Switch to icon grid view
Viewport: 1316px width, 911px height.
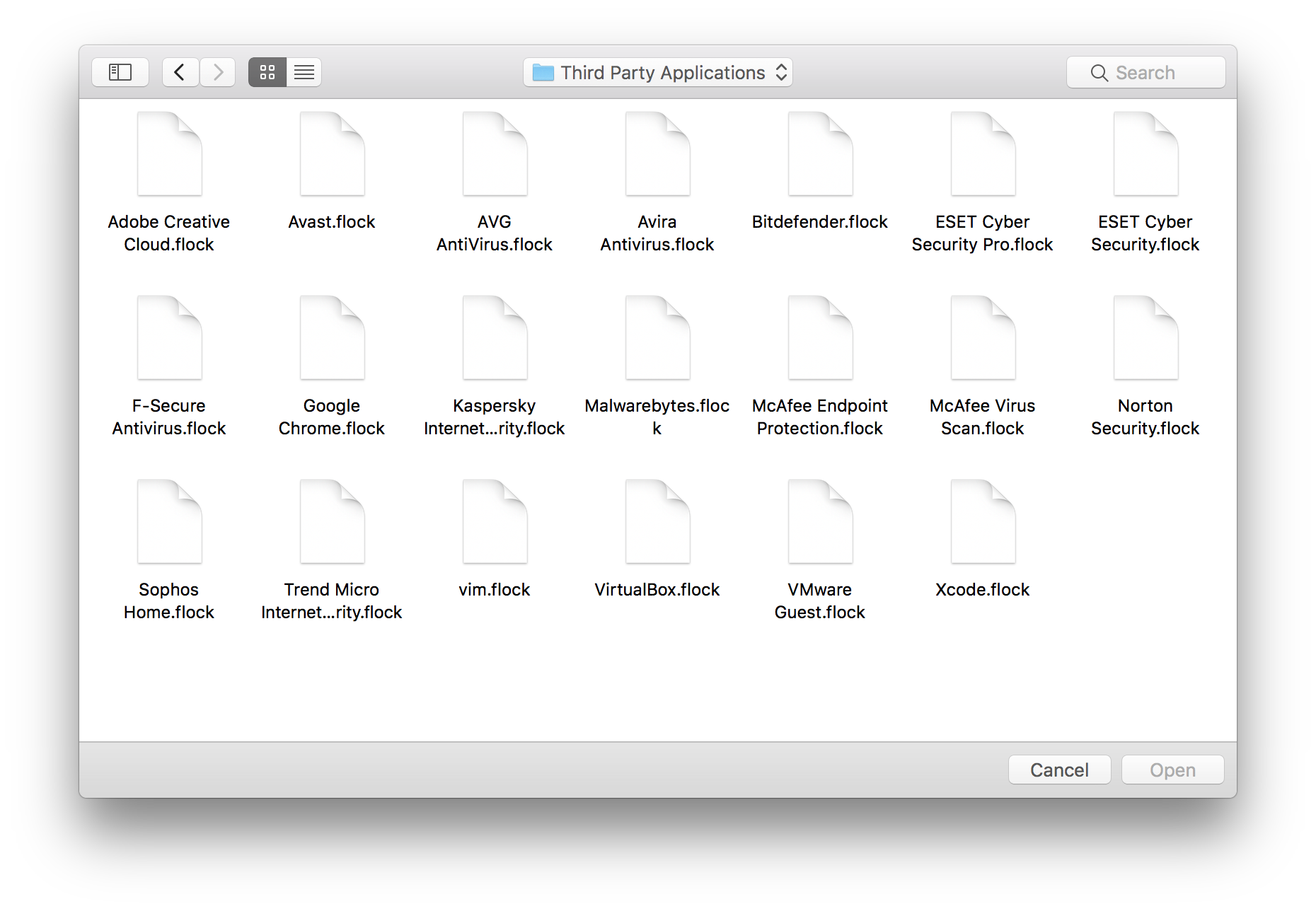pyautogui.click(x=267, y=72)
